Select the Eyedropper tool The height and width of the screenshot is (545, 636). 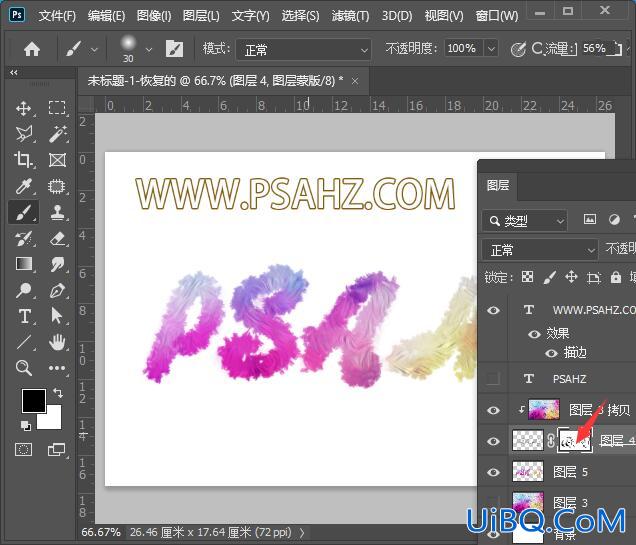point(24,186)
